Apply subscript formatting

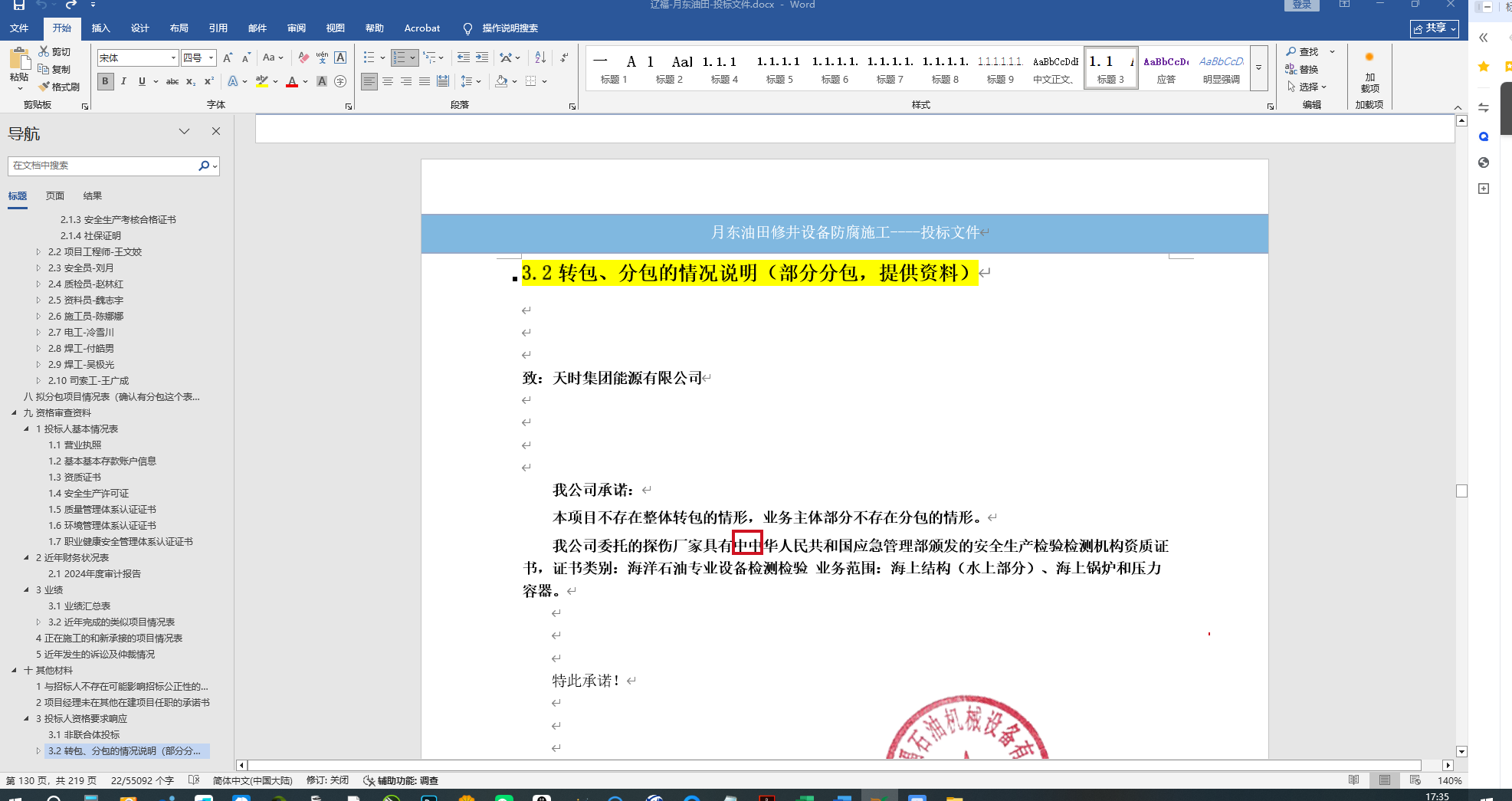click(x=191, y=81)
